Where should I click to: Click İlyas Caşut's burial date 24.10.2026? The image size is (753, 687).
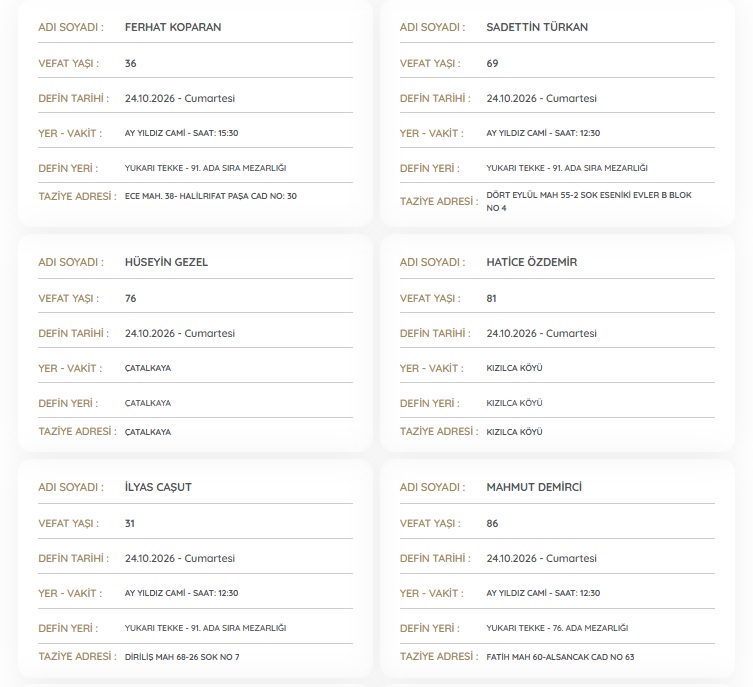click(x=150, y=559)
